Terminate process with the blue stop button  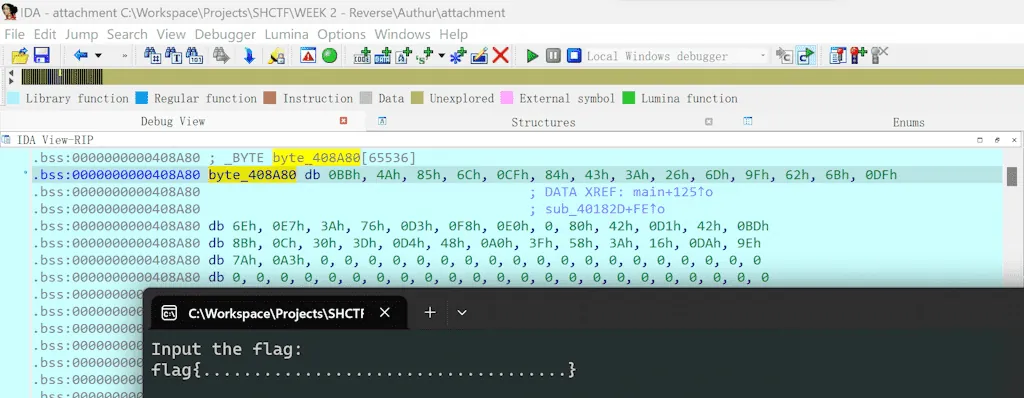[574, 56]
